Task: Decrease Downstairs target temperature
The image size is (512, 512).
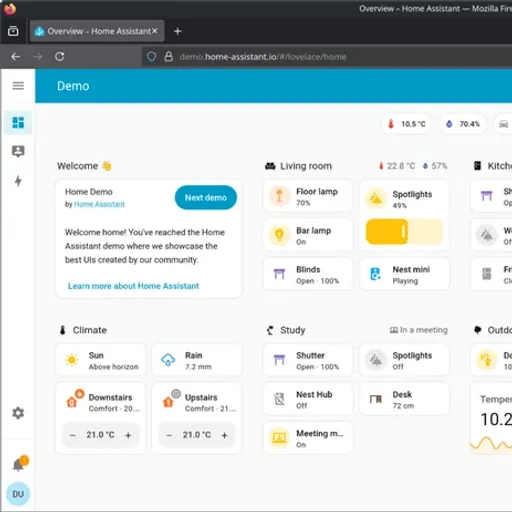Action: click(73, 435)
